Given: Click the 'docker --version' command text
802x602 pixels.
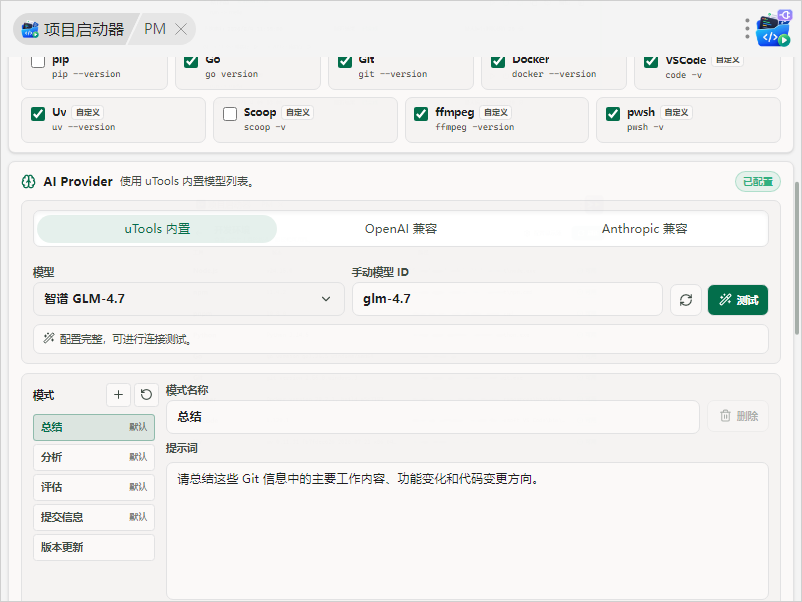Looking at the screenshot, I should (x=554, y=74).
